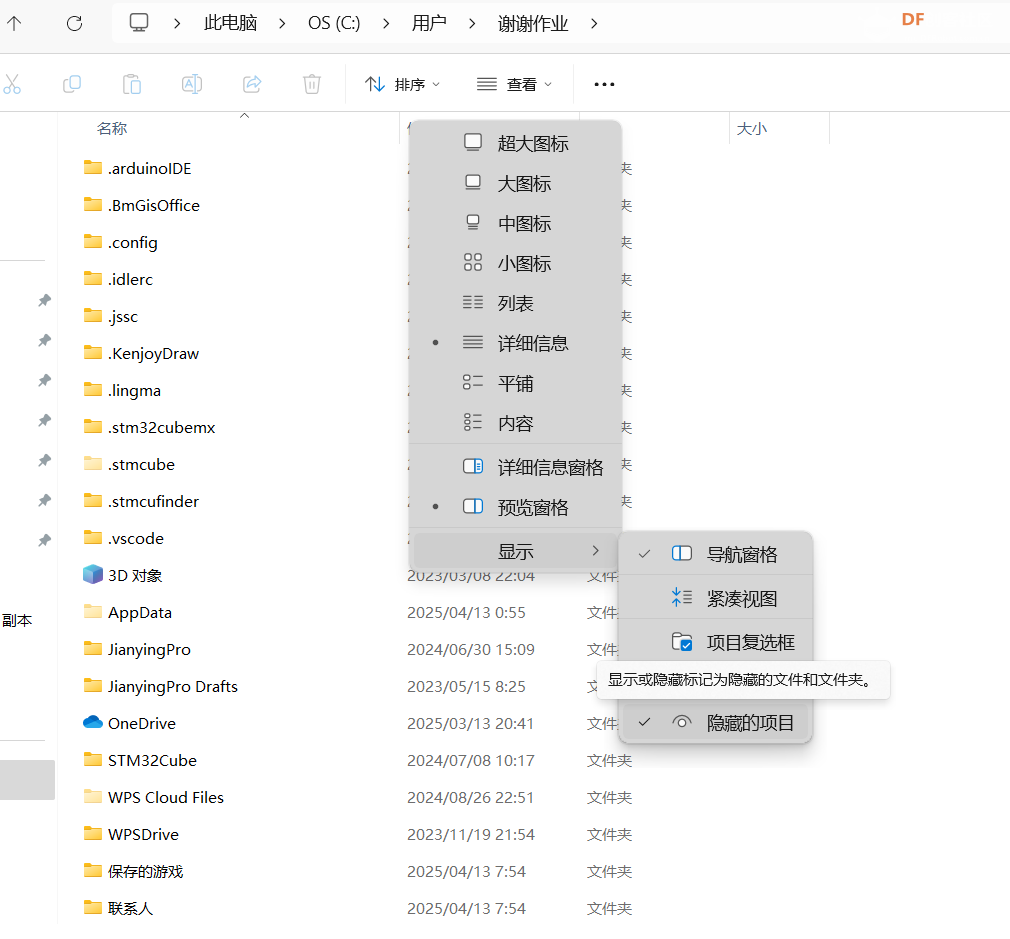Enable 项目复选框 in the 显示 submenu

[750, 642]
